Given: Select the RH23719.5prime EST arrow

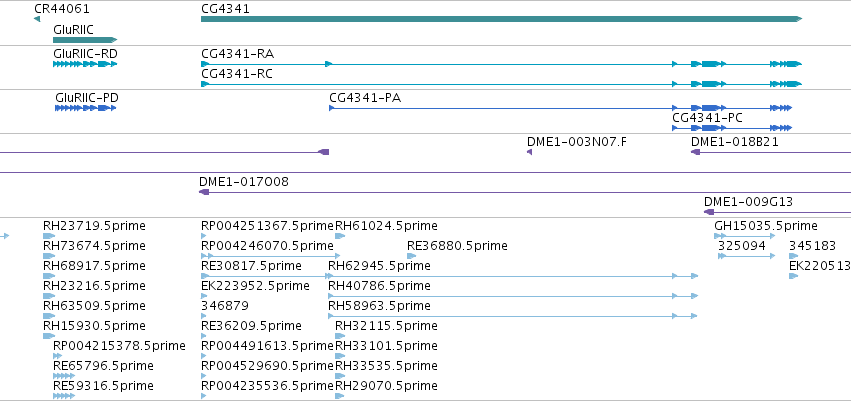Looking at the screenshot, I should (49, 236).
